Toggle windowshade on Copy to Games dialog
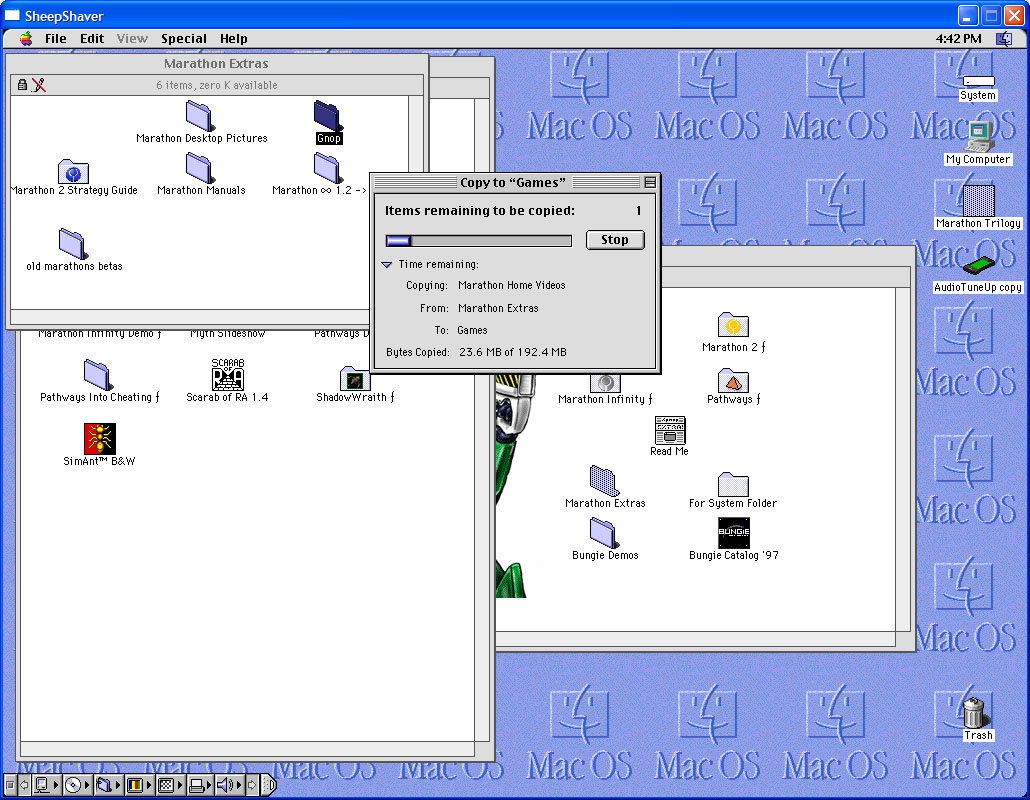This screenshot has height=800, width=1030. 650,182
